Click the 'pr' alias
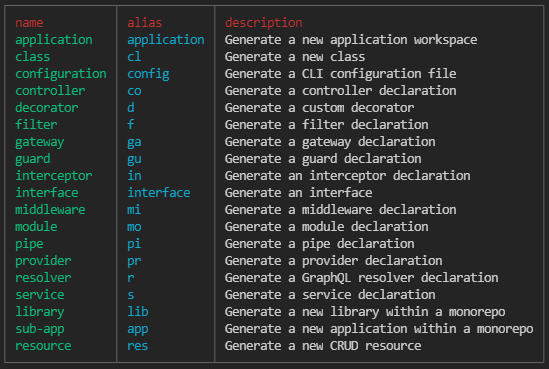 [134, 261]
